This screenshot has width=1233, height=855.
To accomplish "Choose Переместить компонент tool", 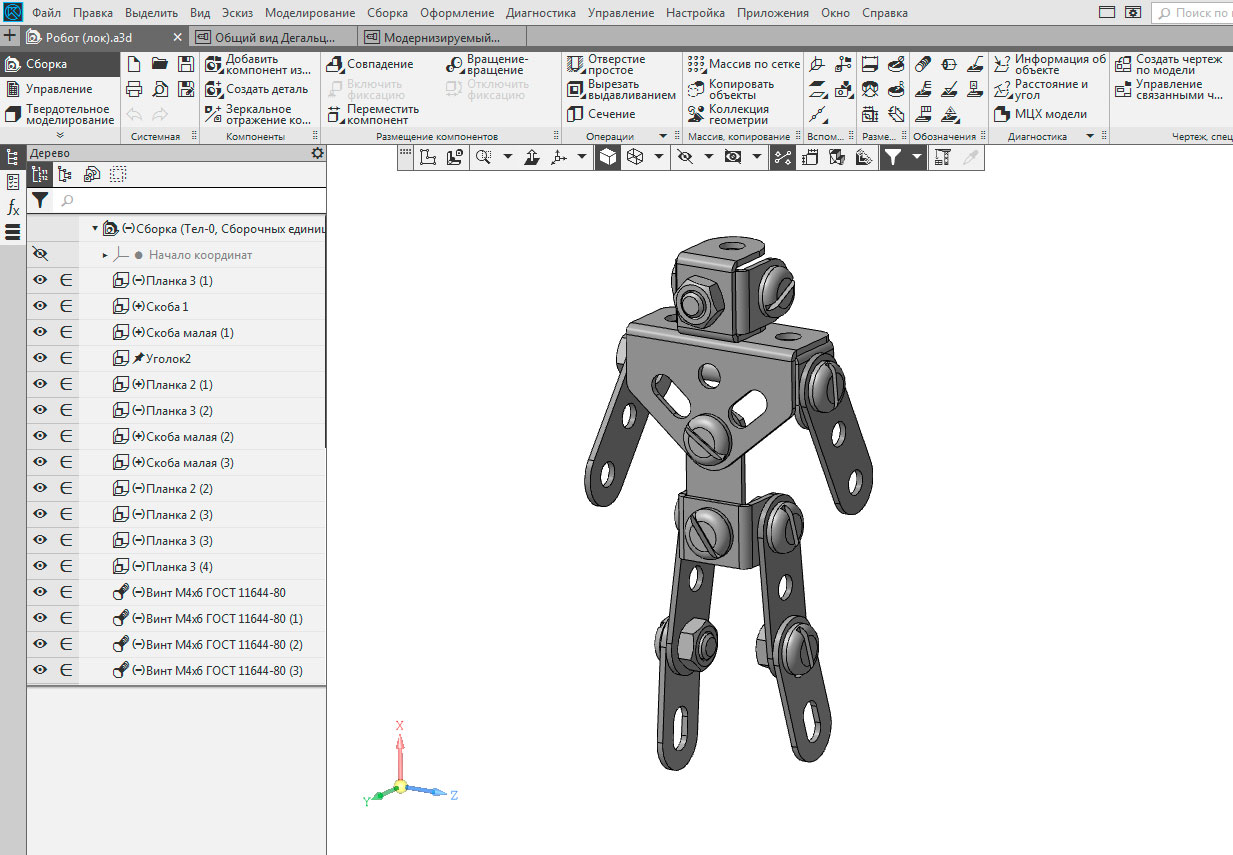I will [373, 114].
